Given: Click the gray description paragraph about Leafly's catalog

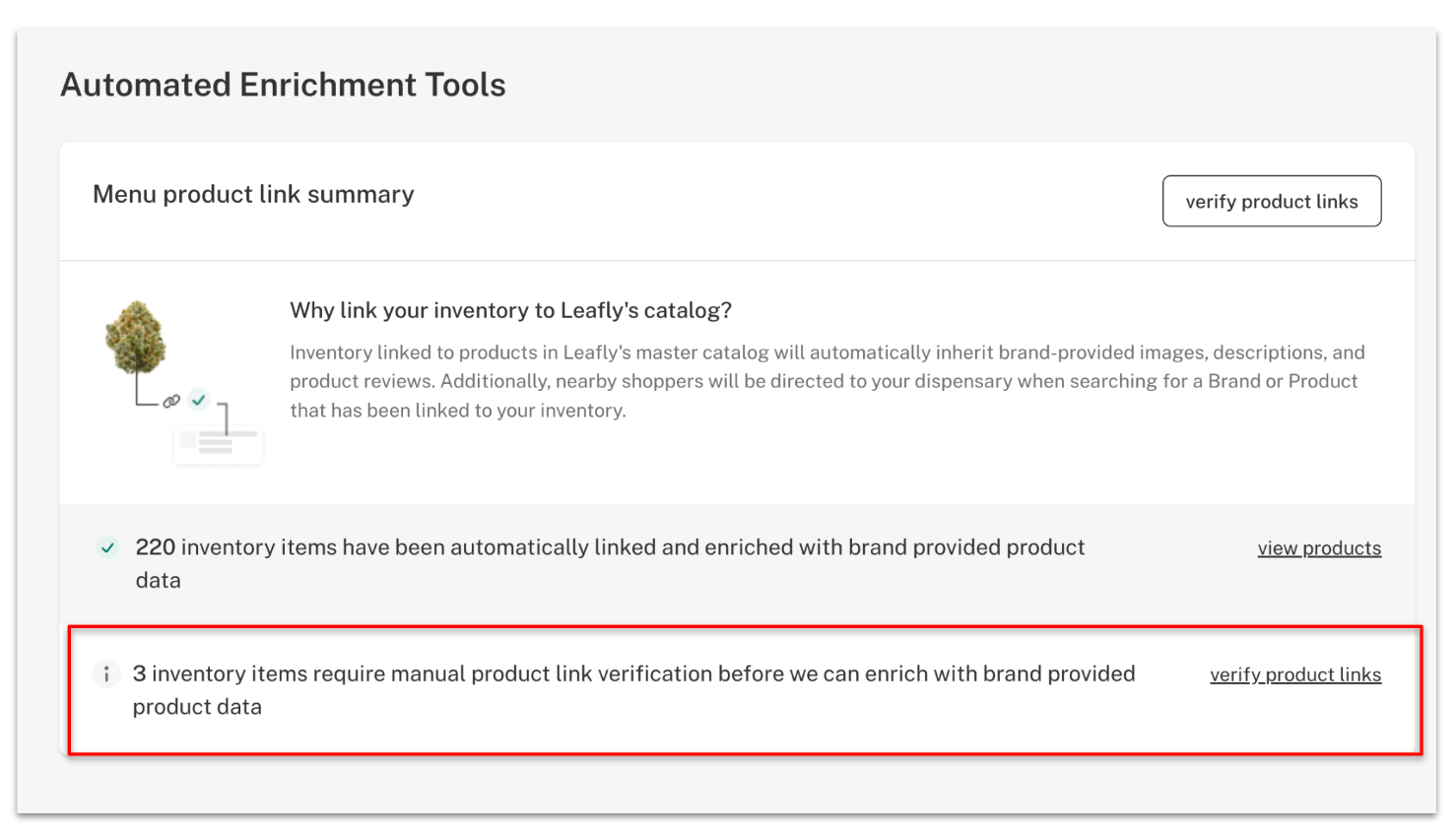Looking at the screenshot, I should coord(827,381).
